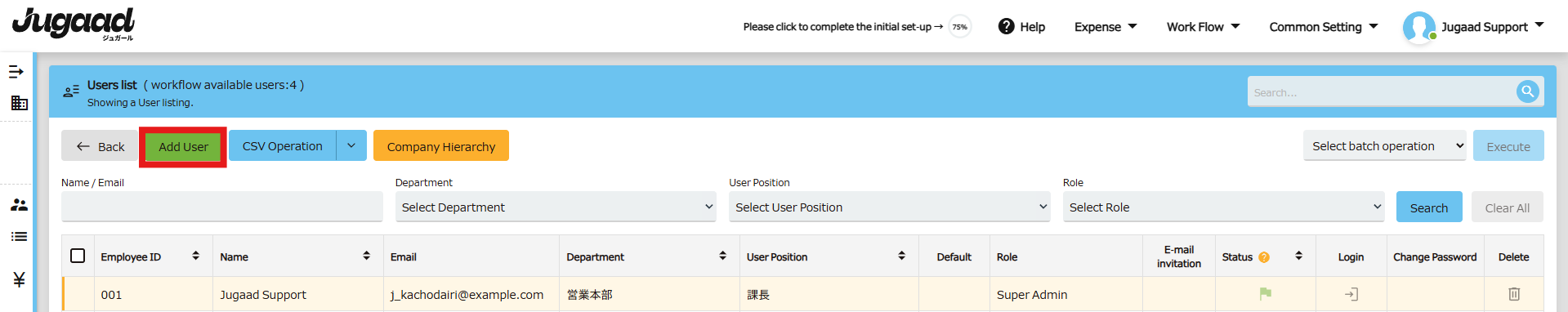Screen dimensions: 1568x312
Task: Click the magnifier search icon in header
Action: 1527,91
